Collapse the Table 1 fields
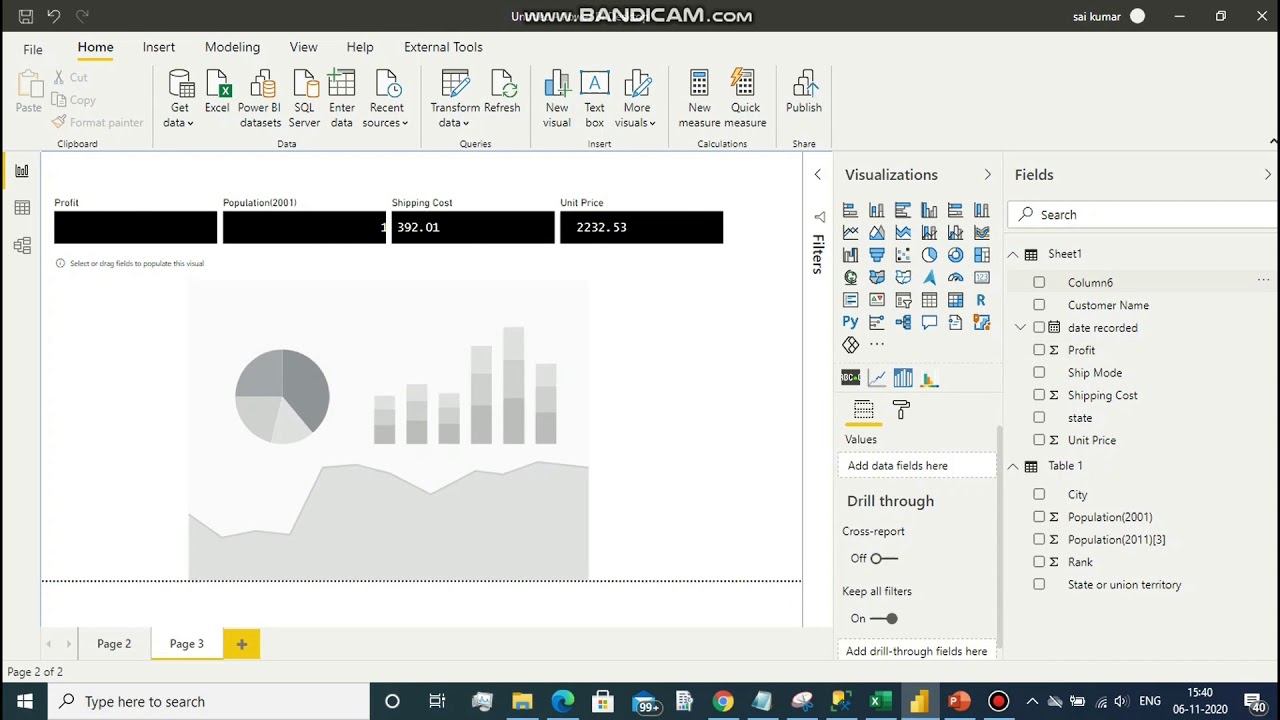Viewport: 1280px width, 720px height. pyautogui.click(x=1013, y=466)
